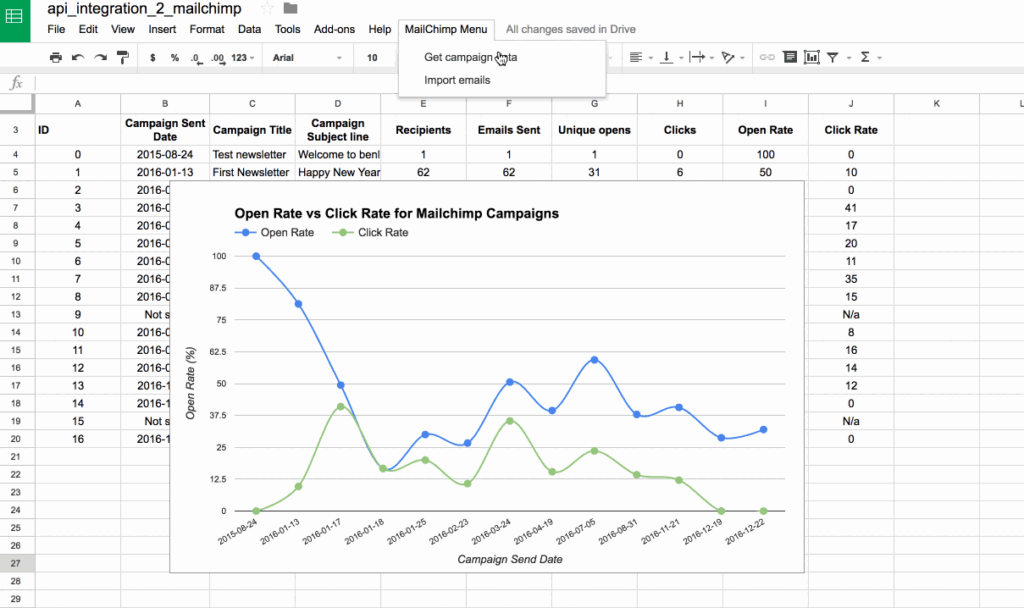Image resolution: width=1024 pixels, height=608 pixels.
Task: Insert a chart
Action: click(812, 57)
